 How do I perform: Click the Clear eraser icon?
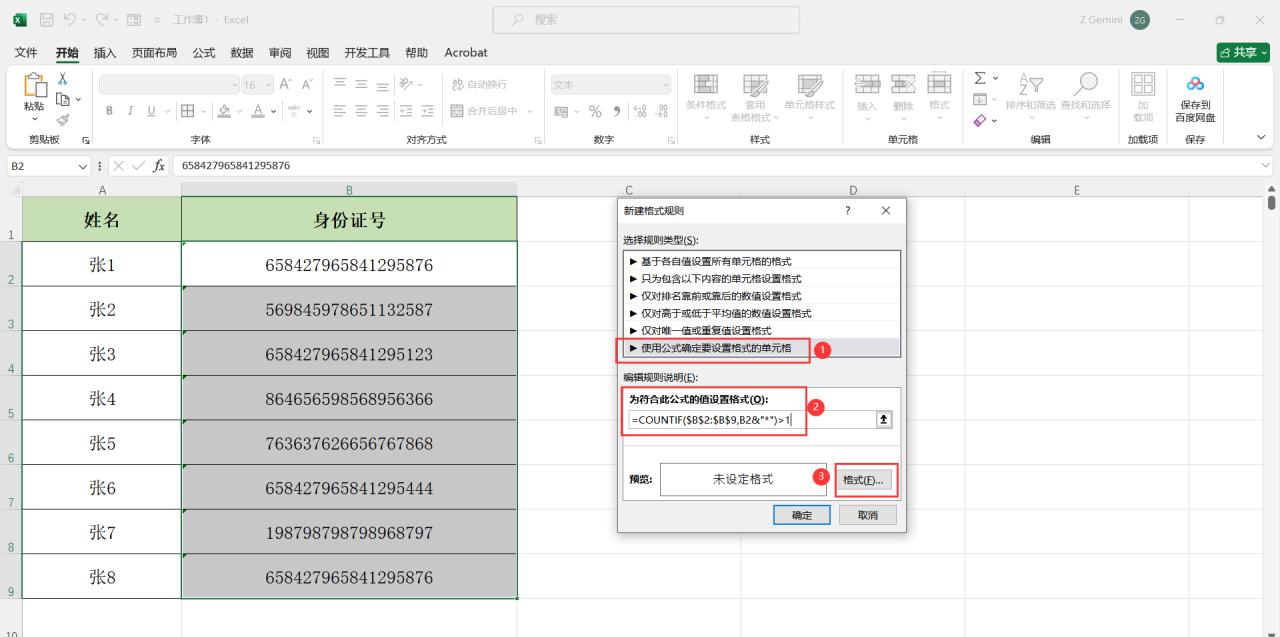981,120
